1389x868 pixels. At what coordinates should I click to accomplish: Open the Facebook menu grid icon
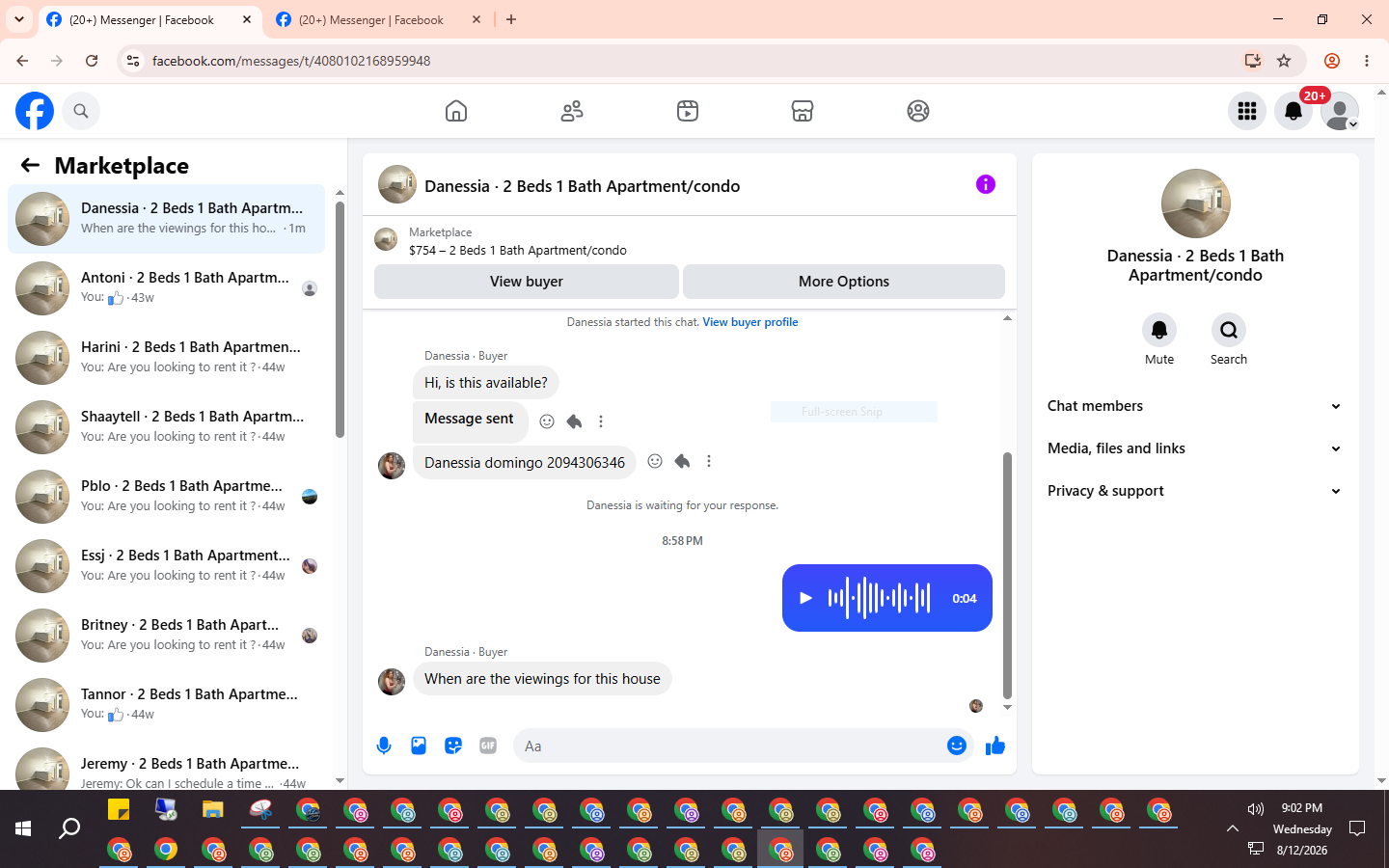coord(1247,111)
